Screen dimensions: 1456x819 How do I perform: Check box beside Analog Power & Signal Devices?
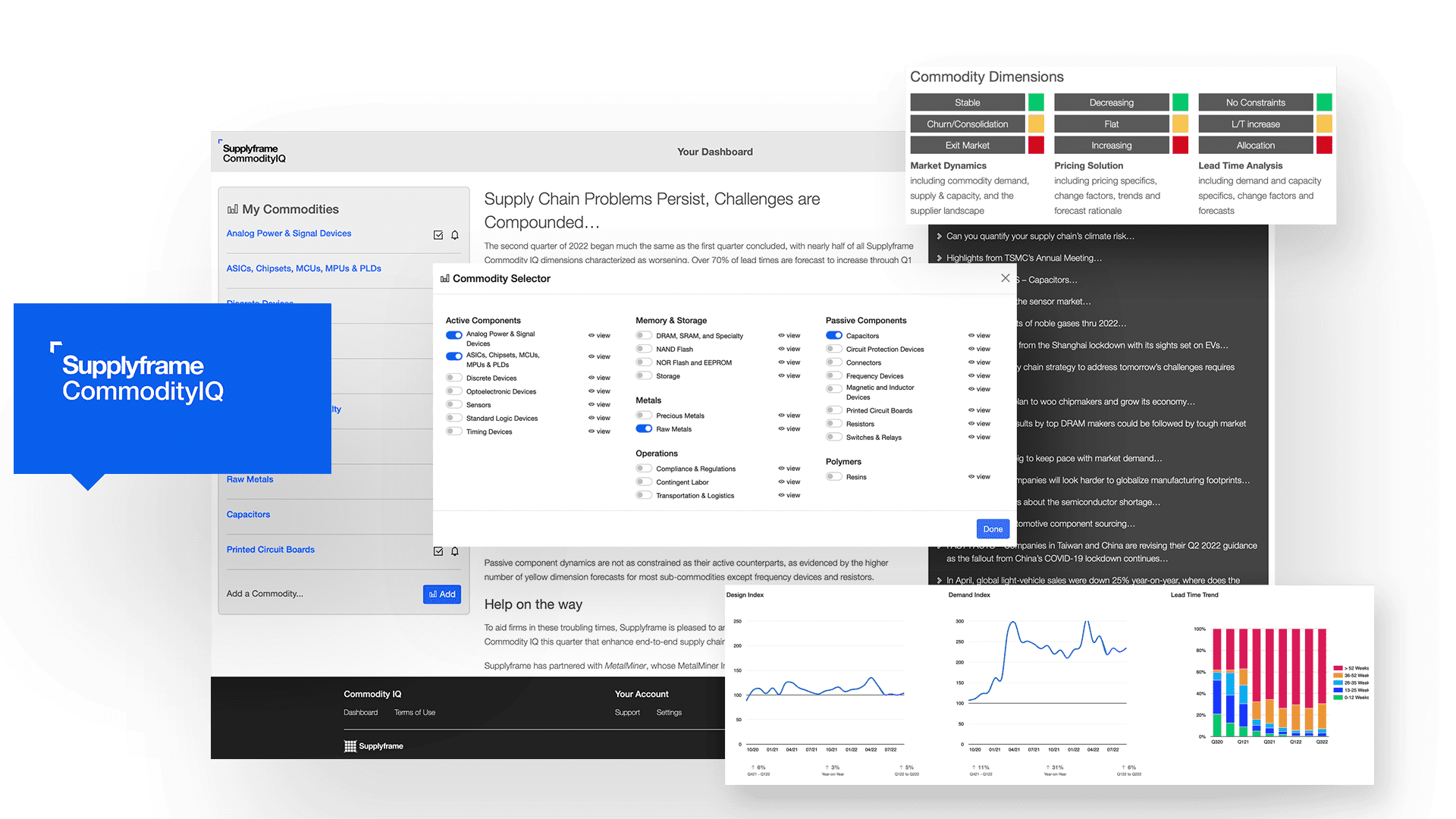pos(438,235)
